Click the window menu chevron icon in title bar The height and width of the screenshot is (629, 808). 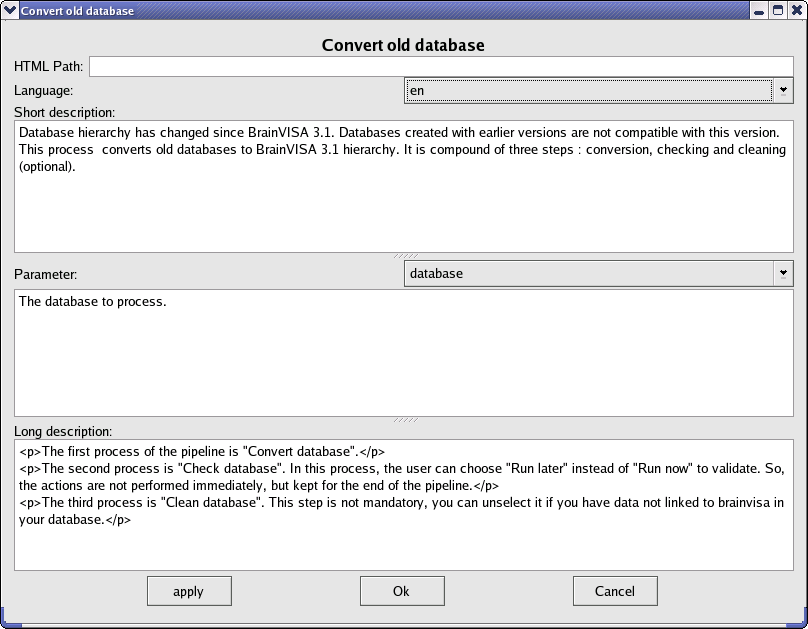(9, 10)
